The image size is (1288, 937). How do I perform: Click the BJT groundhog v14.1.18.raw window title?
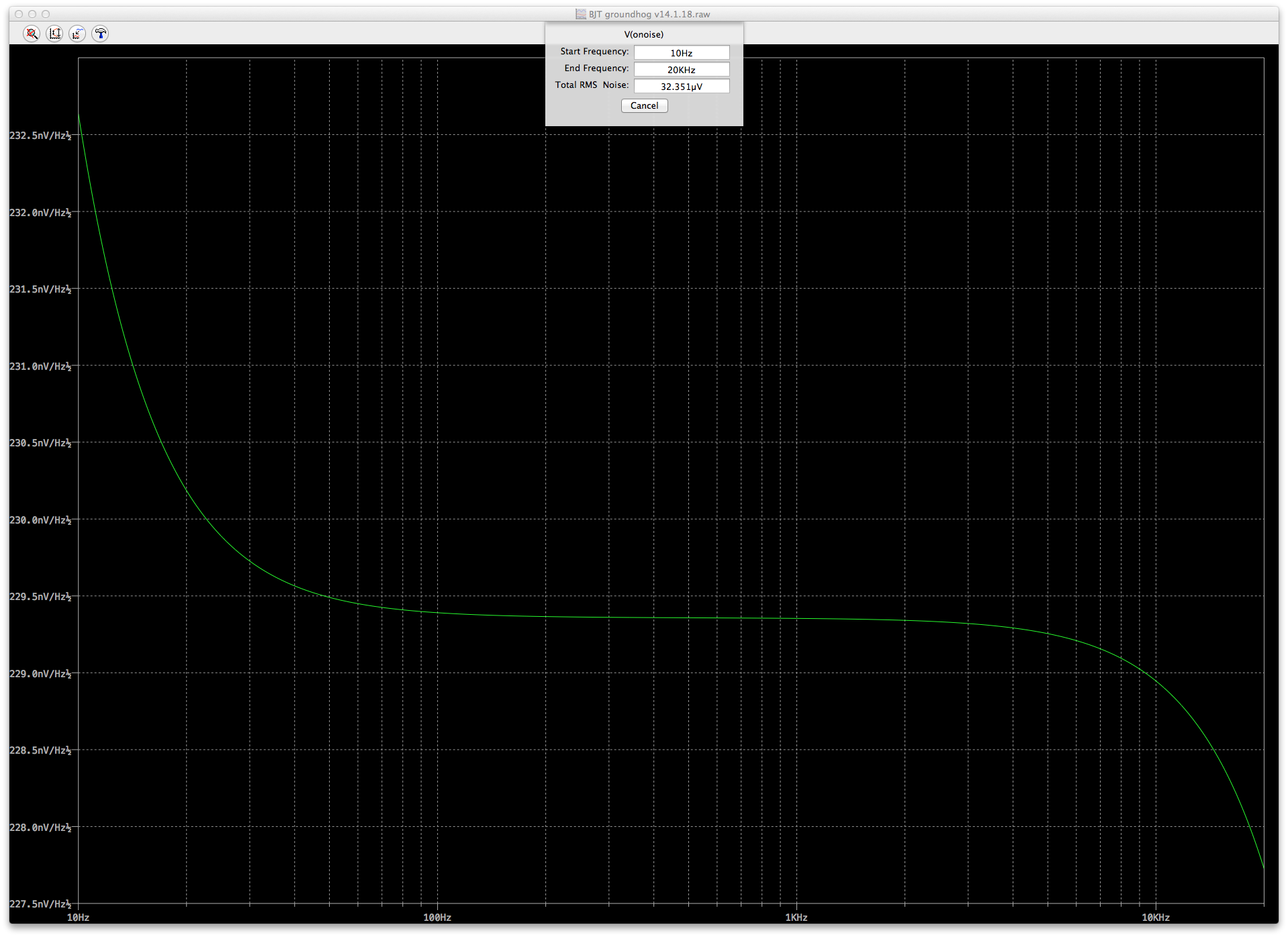tap(649, 14)
